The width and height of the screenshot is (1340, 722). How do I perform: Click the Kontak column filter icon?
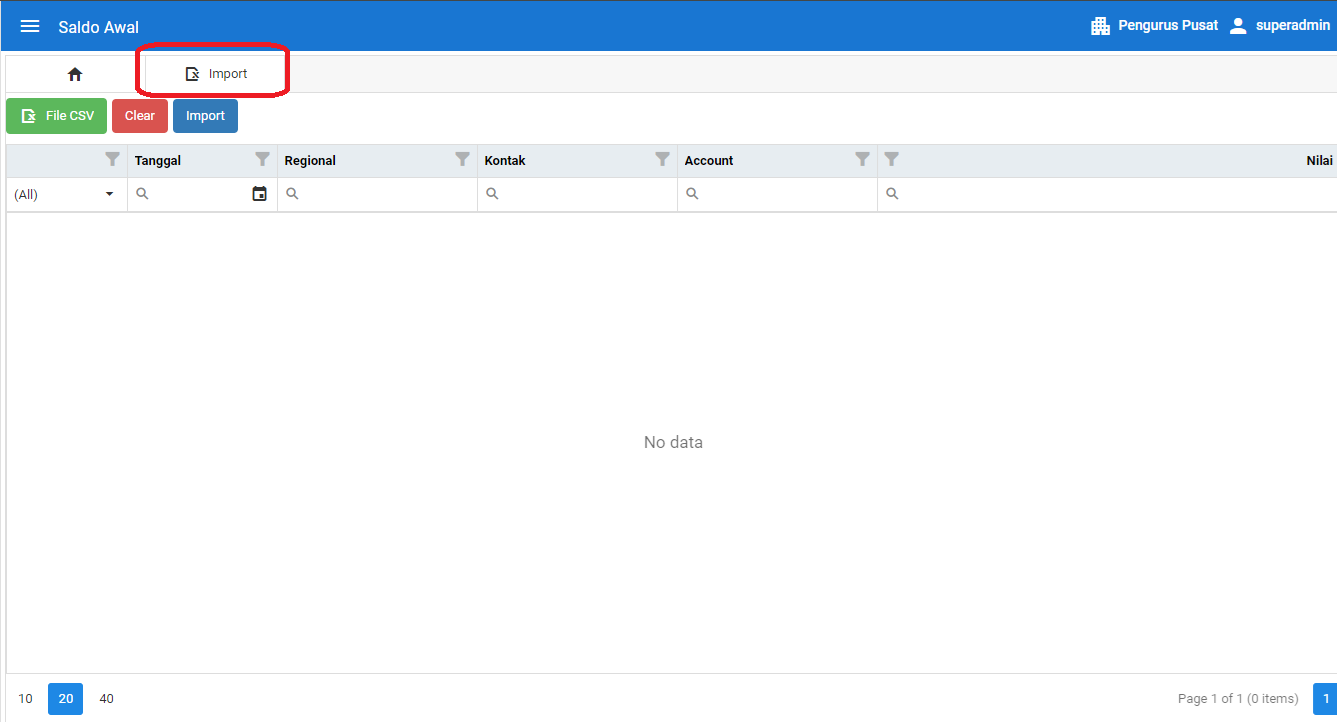(662, 160)
